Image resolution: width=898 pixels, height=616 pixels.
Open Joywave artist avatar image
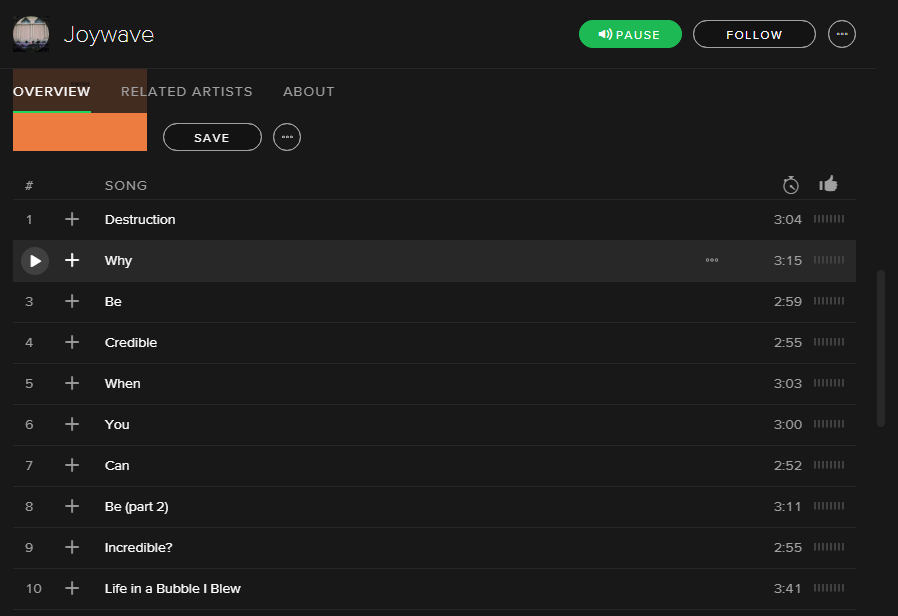point(31,34)
